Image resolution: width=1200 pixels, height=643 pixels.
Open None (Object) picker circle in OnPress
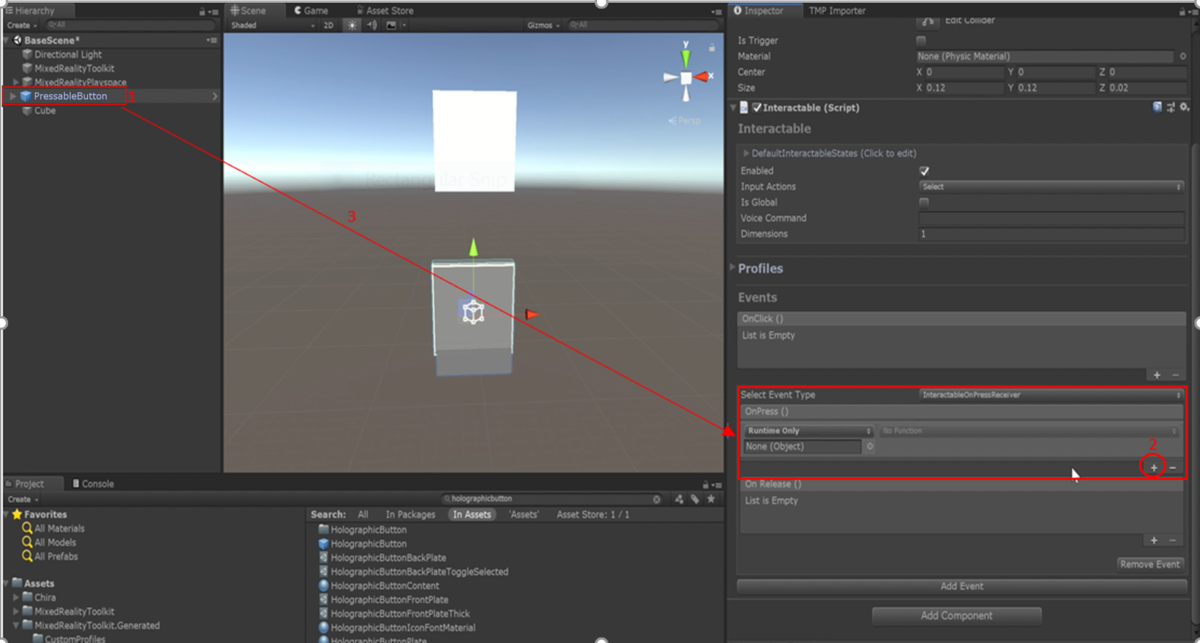pos(870,447)
